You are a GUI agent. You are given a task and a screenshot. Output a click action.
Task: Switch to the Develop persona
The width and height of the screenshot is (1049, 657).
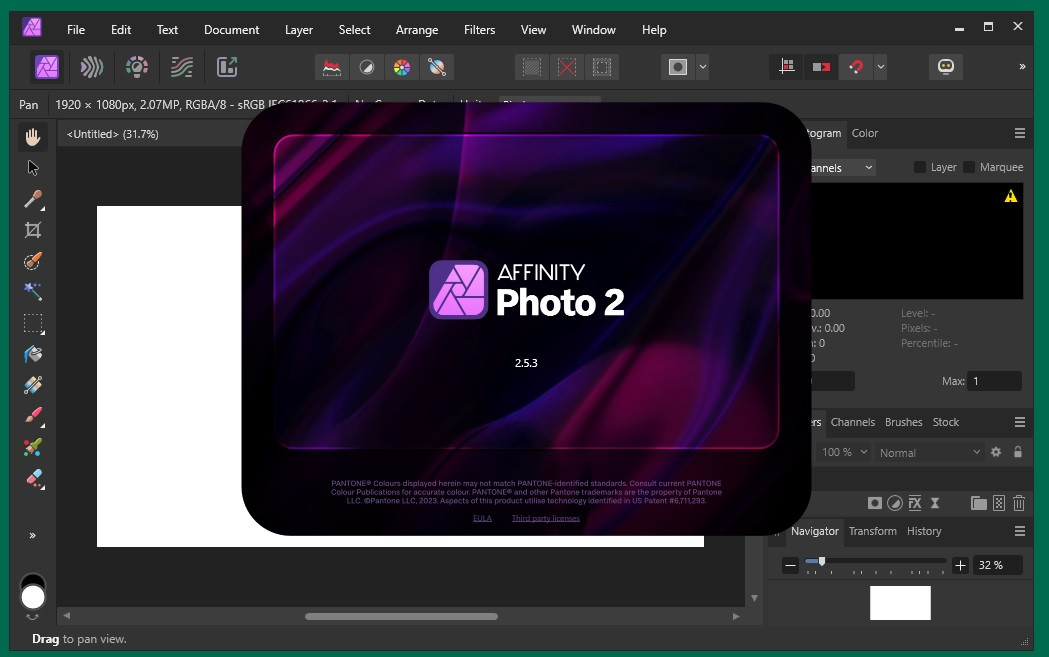(136, 67)
